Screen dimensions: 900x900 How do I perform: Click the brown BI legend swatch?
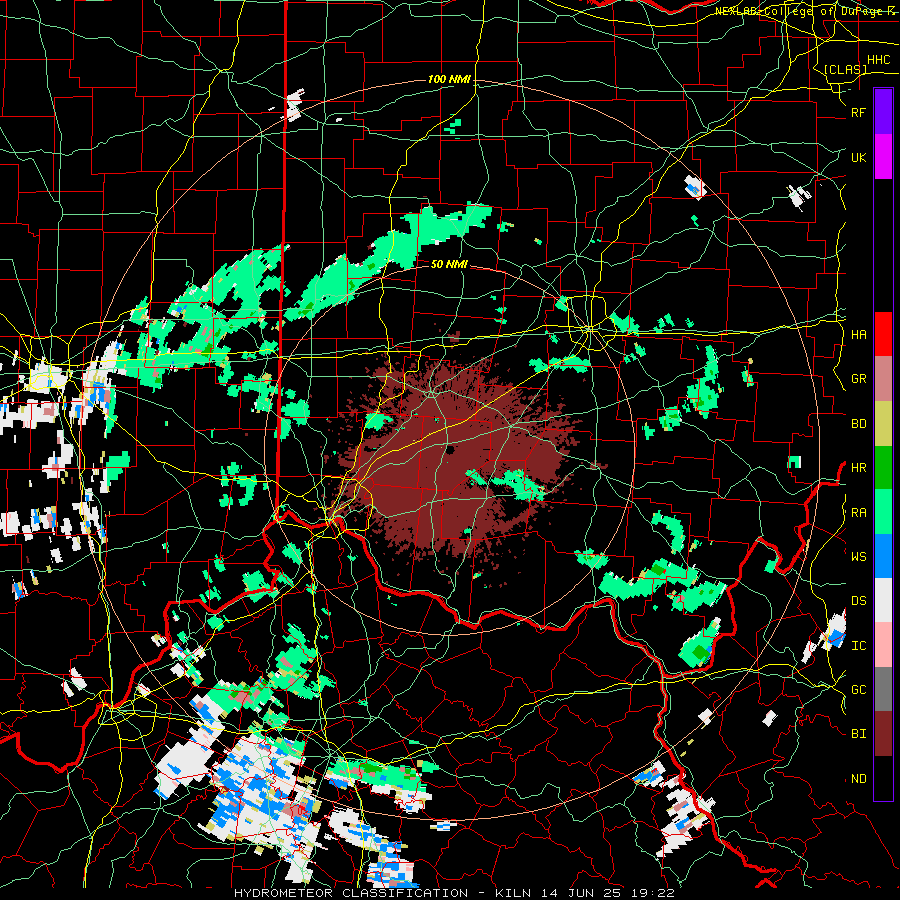(883, 734)
